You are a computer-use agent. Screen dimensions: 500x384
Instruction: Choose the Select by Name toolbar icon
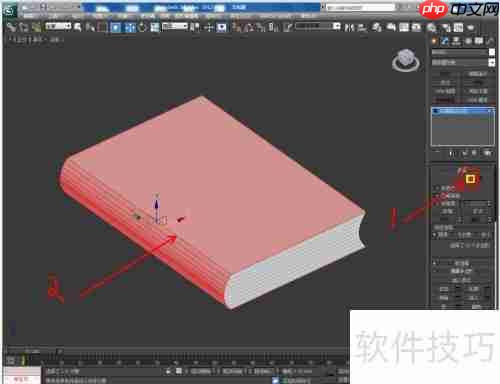pyautogui.click(x=90, y=27)
